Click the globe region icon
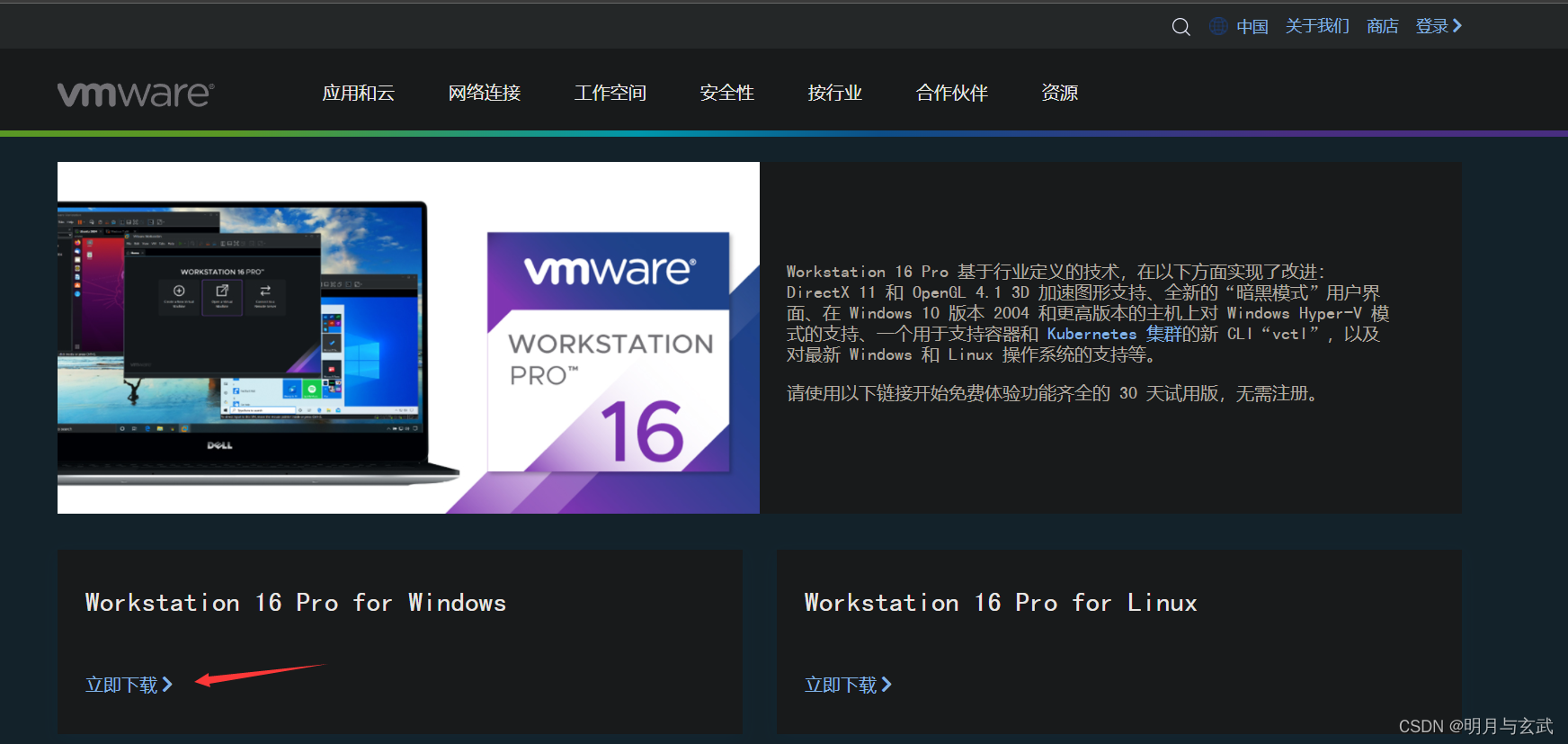 tap(1218, 26)
